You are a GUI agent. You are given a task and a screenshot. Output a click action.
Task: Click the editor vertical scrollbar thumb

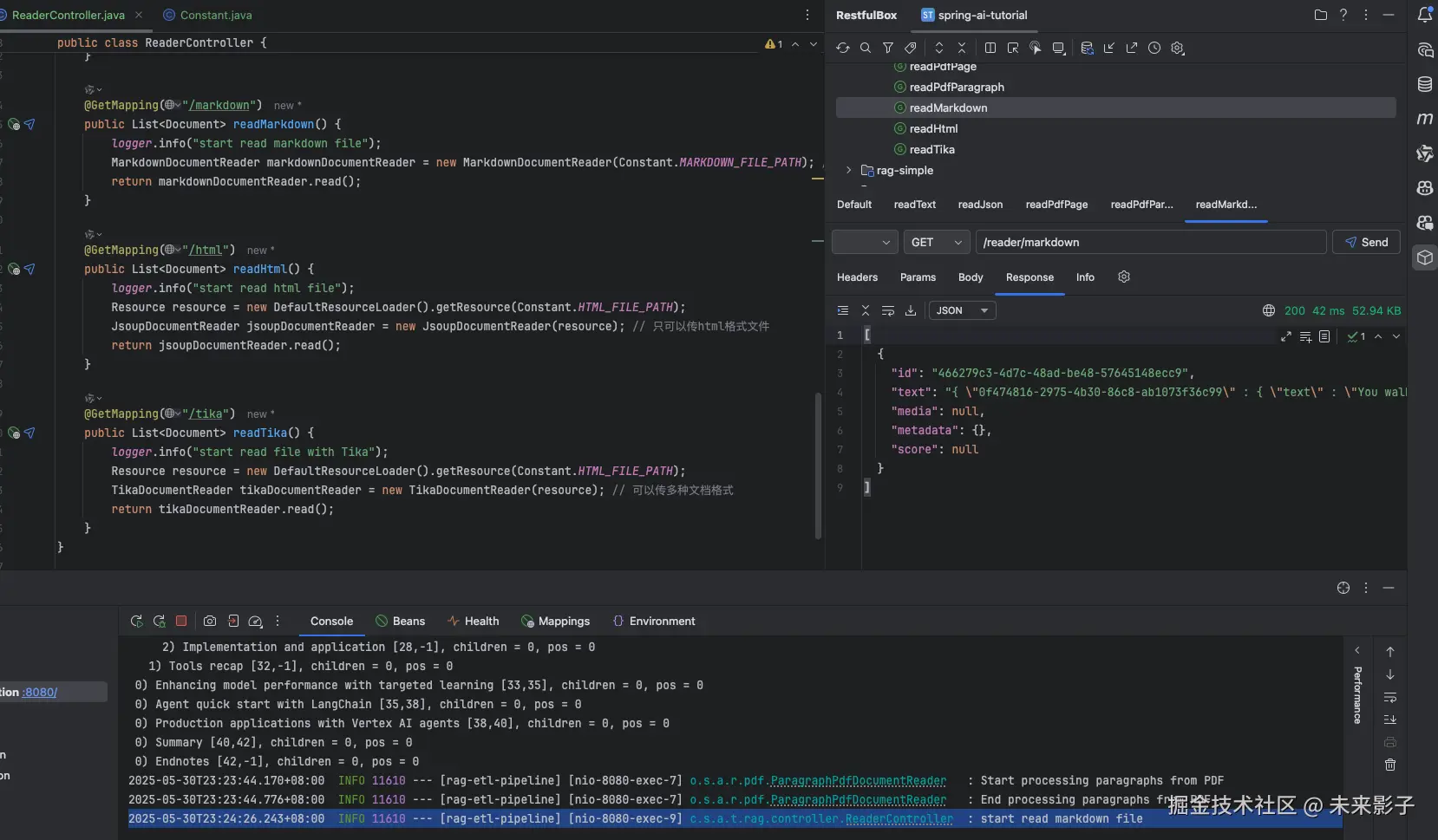(817, 466)
